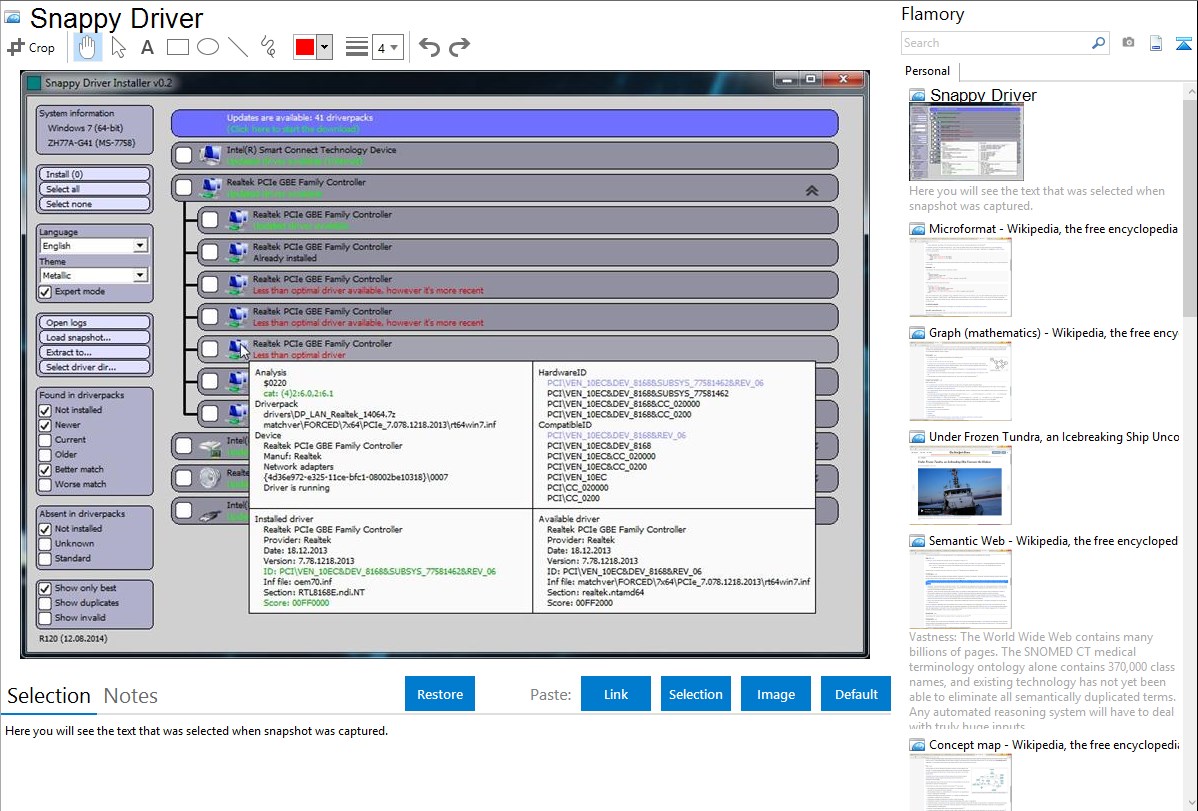Type in the Flamory search field
This screenshot has width=1198, height=811.
click(x=995, y=43)
